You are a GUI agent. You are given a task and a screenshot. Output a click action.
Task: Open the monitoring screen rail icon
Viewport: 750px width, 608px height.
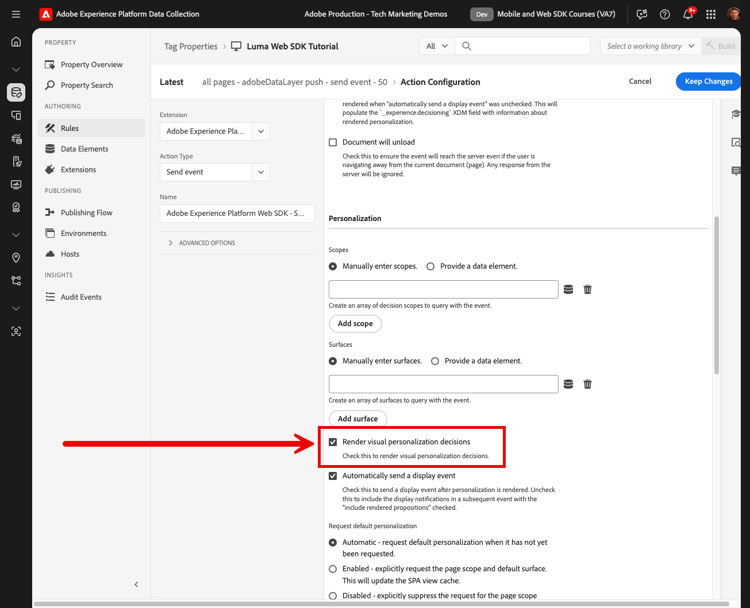16,184
